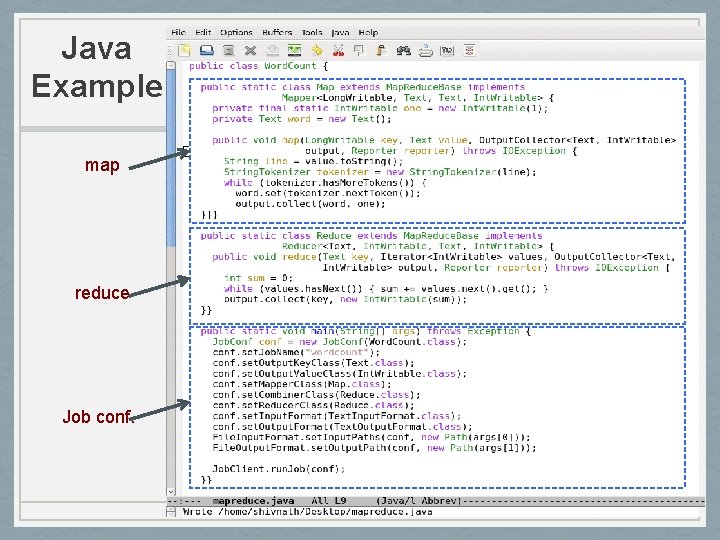Screen dimensions: 720x540
Task: Click 'private Text word = new Text();' line
Action: pos(302,119)
